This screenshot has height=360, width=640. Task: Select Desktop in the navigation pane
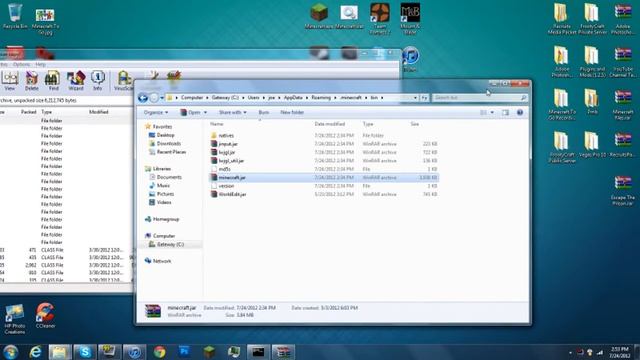(162, 135)
